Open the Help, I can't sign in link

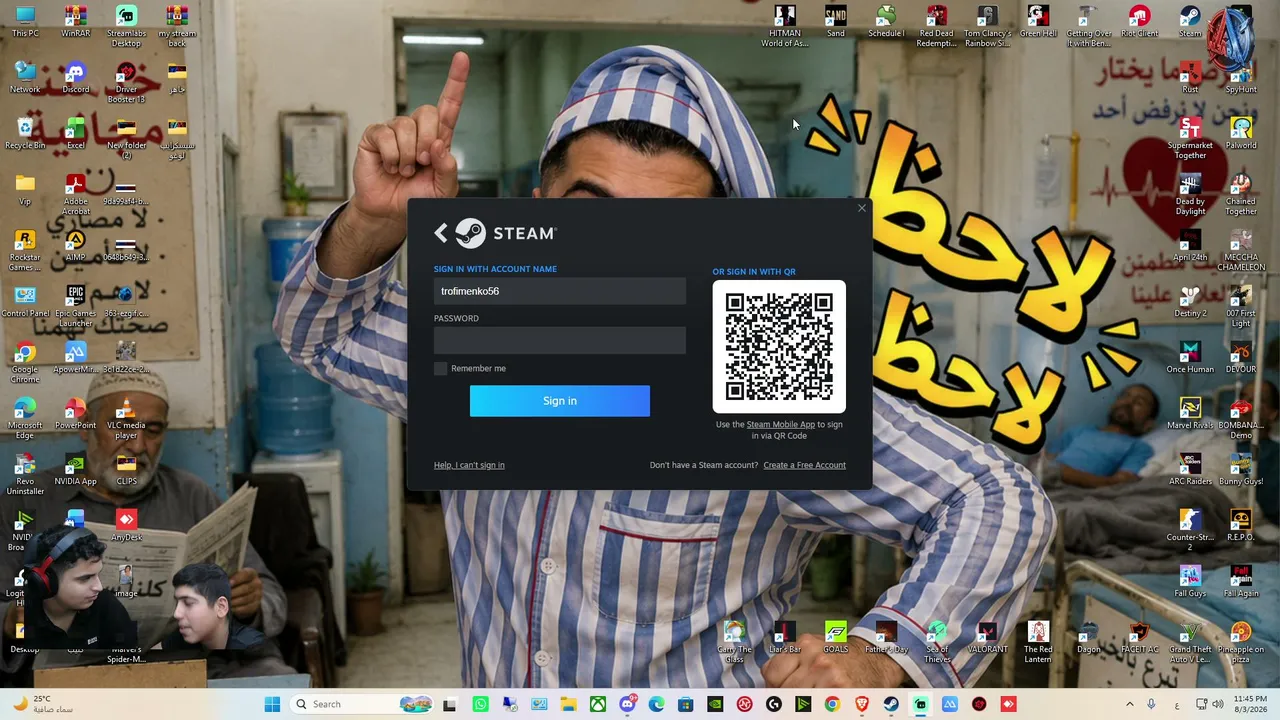[469, 465]
